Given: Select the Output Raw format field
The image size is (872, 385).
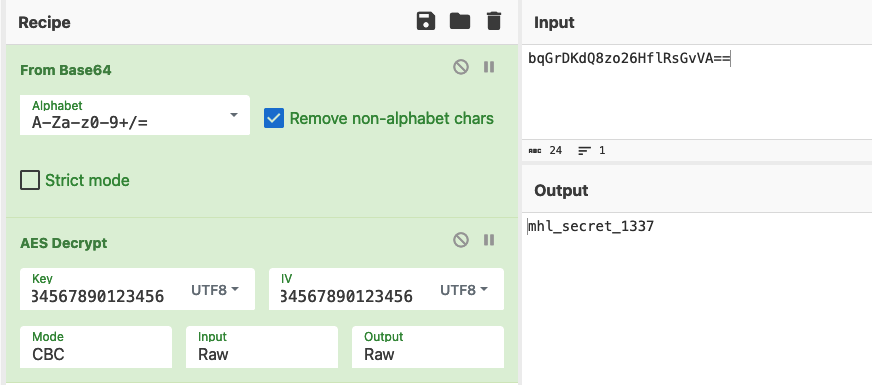Looking at the screenshot, I should (428, 347).
